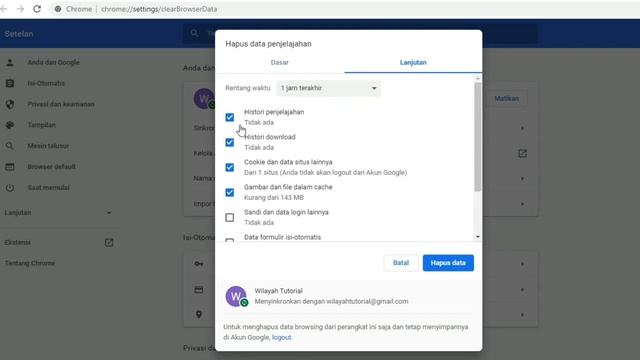Reload the page with the refresh icon

click(x=37, y=9)
